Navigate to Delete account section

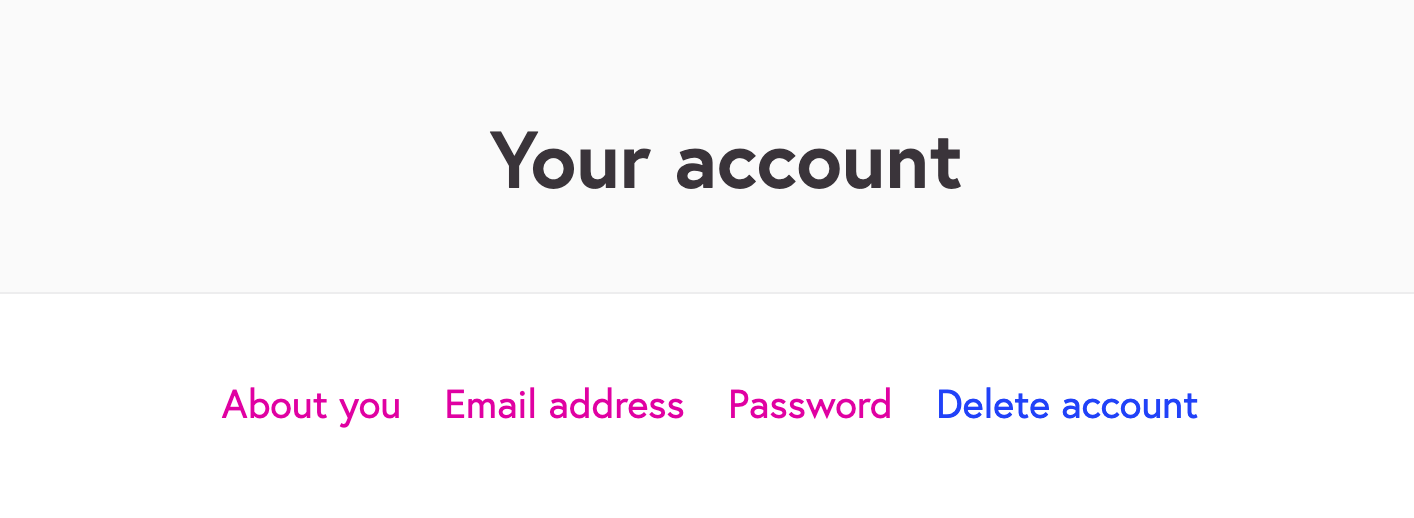pos(1067,405)
